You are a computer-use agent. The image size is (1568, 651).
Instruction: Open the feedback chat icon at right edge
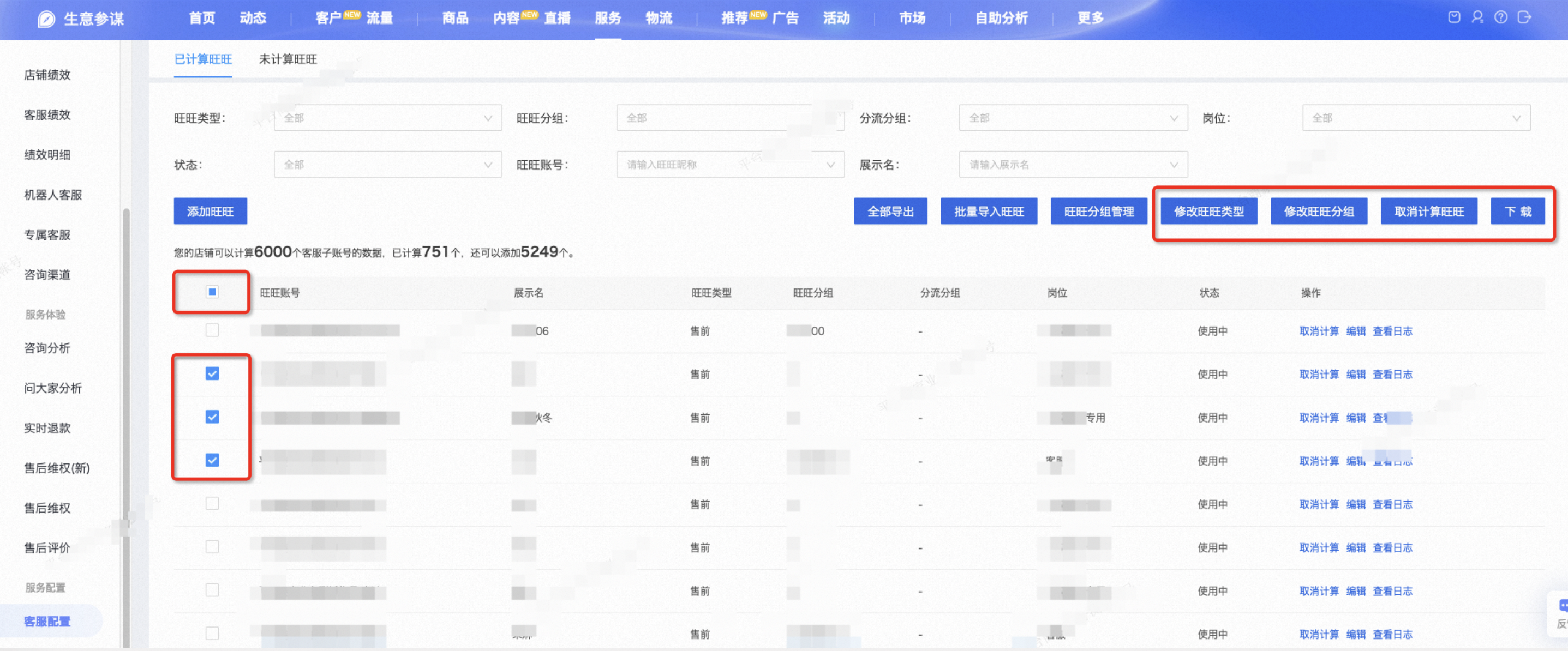[x=1563, y=605]
